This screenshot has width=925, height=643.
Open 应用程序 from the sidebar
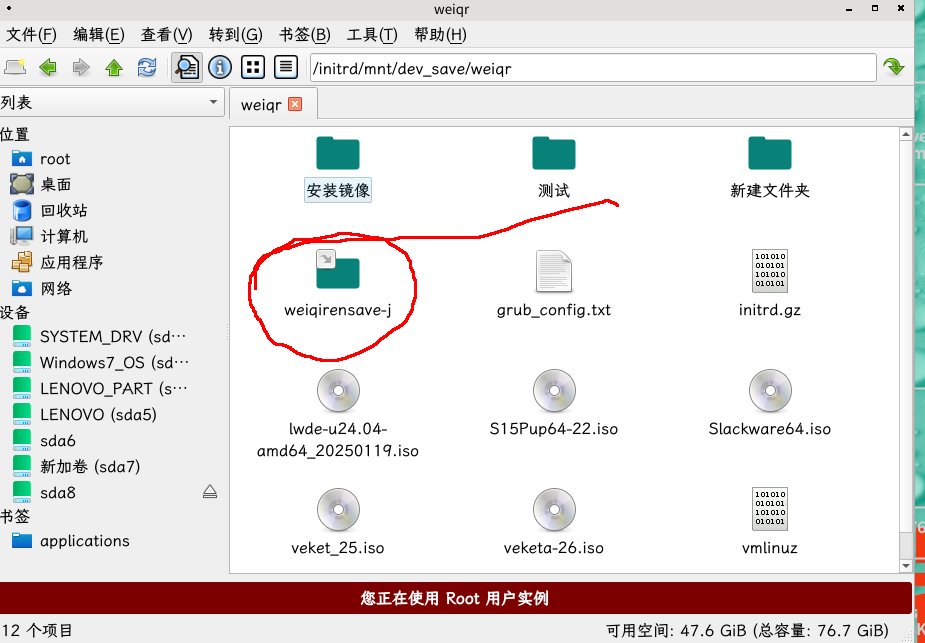pos(71,261)
